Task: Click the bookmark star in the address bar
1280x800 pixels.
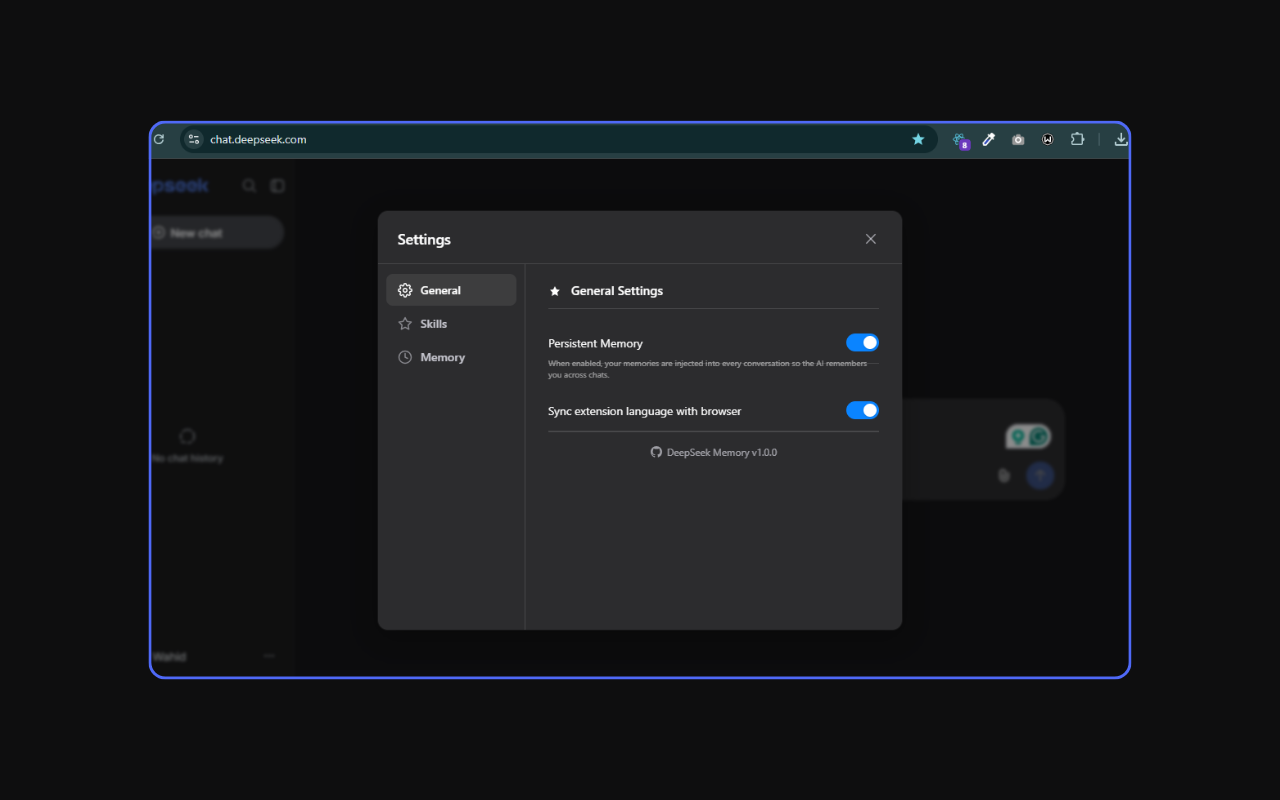Action: pyautogui.click(x=918, y=139)
